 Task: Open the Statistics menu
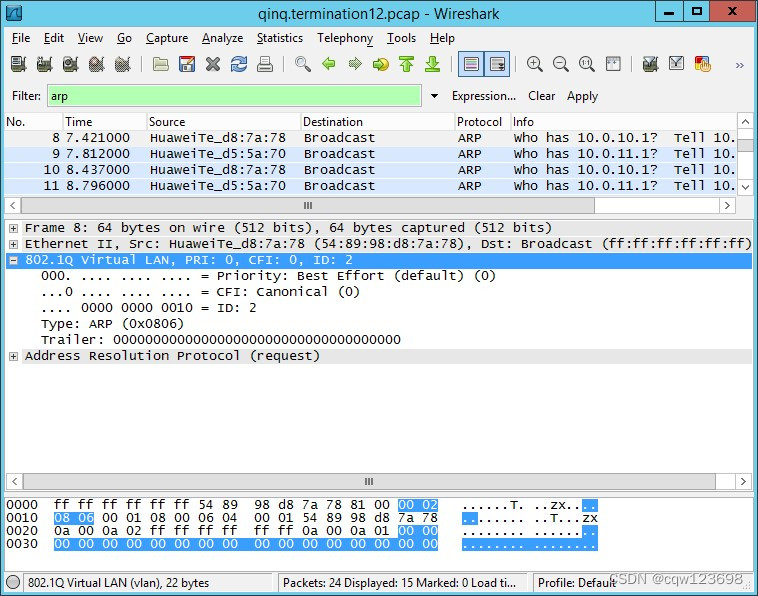[280, 38]
